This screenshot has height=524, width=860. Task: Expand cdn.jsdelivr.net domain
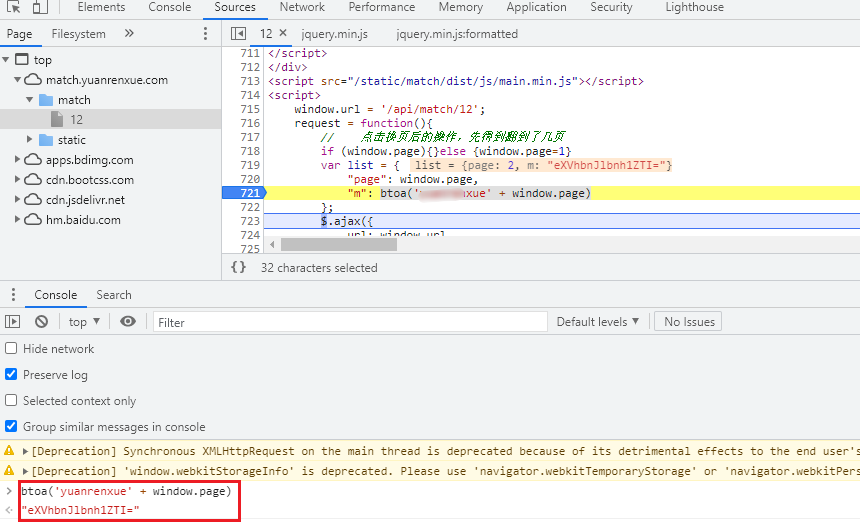pos(18,199)
